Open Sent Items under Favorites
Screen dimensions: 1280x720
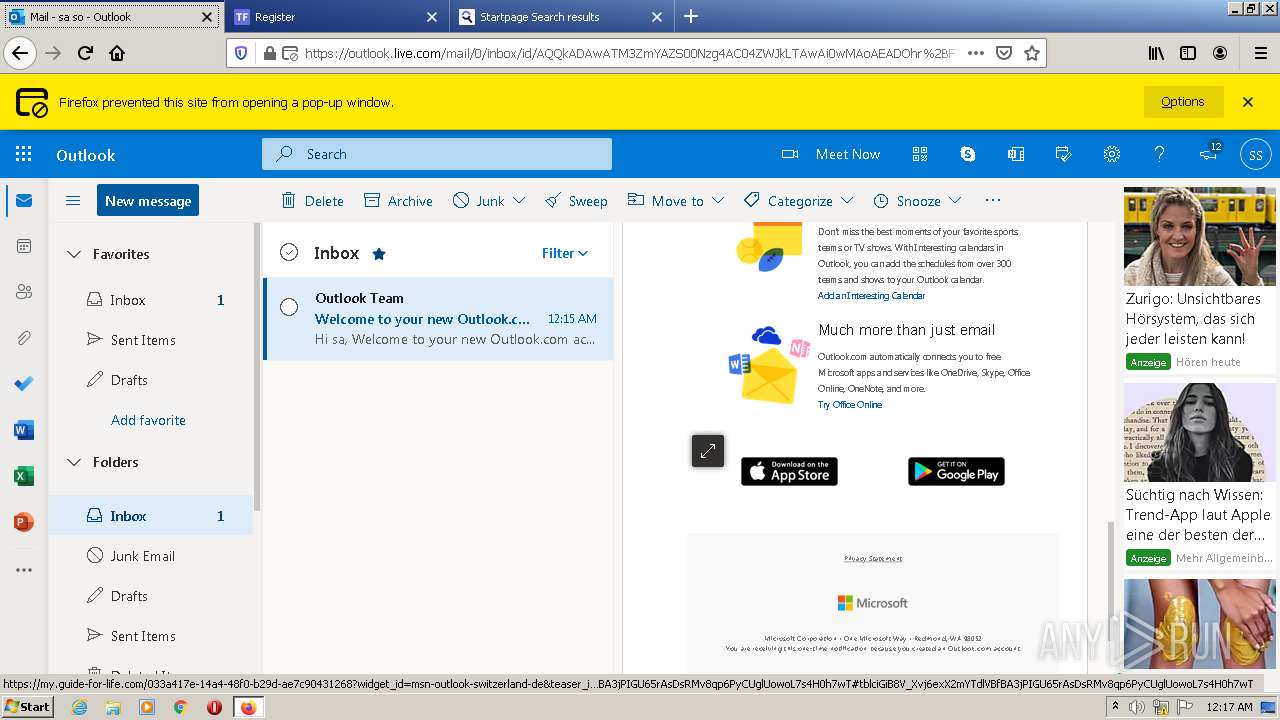[x=152, y=340]
